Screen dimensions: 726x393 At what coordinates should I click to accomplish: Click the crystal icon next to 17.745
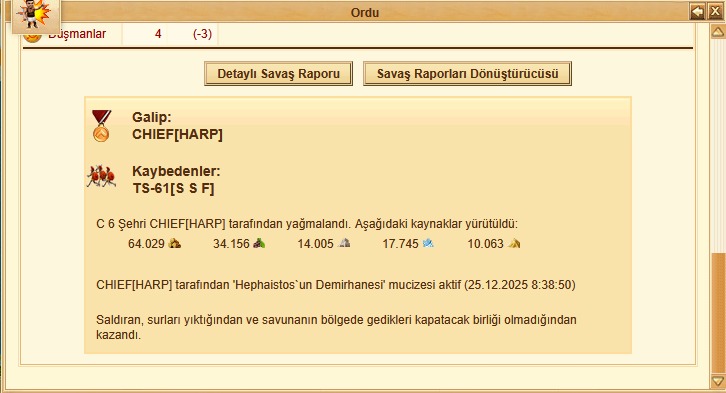428,243
